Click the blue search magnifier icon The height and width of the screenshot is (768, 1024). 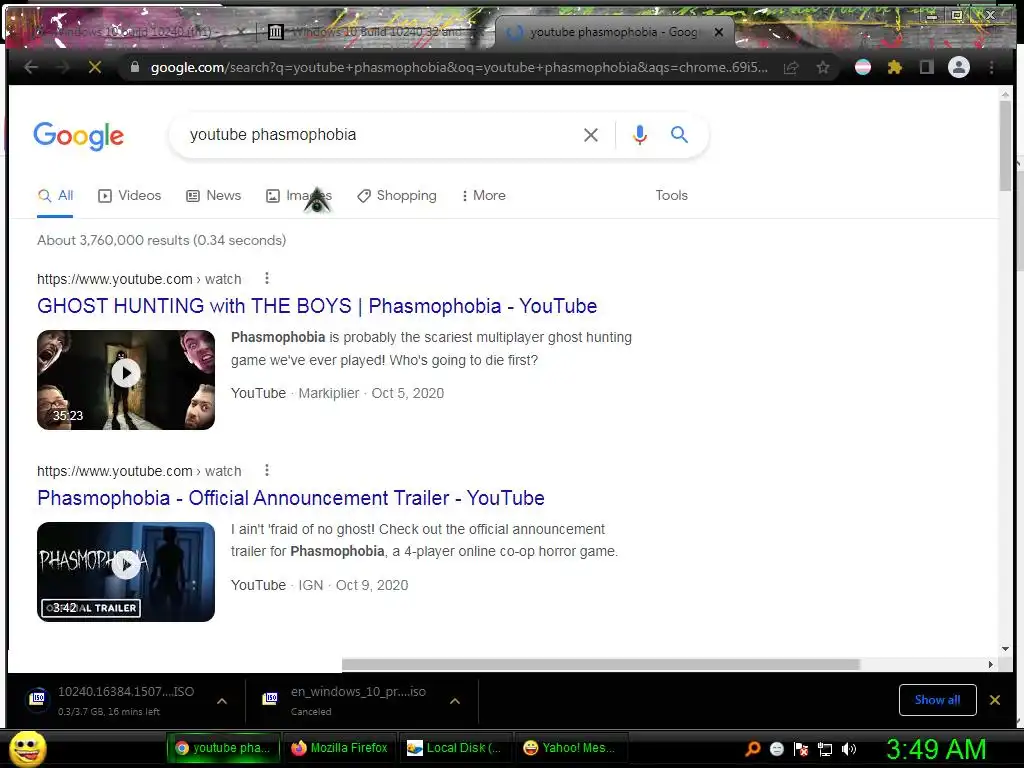[x=679, y=135]
